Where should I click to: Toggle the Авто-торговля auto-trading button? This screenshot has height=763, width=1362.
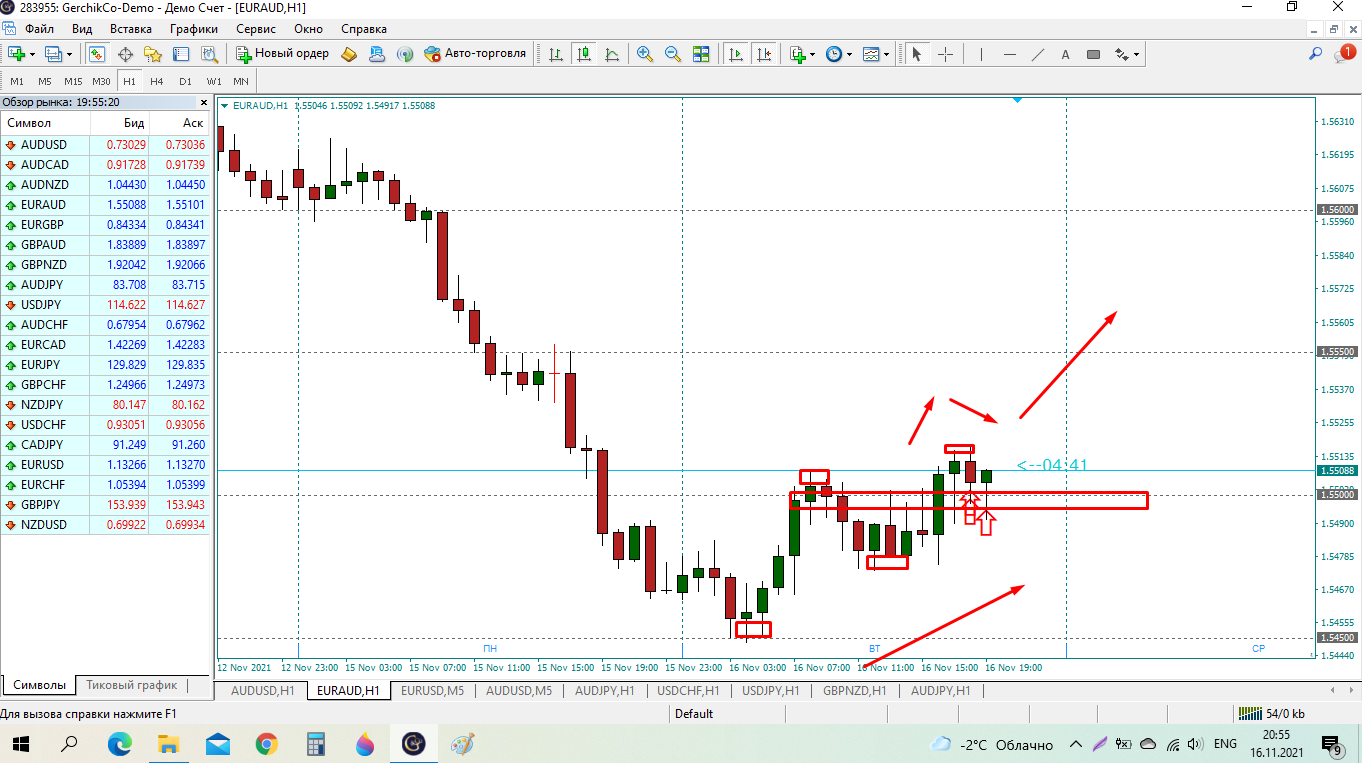coord(475,53)
